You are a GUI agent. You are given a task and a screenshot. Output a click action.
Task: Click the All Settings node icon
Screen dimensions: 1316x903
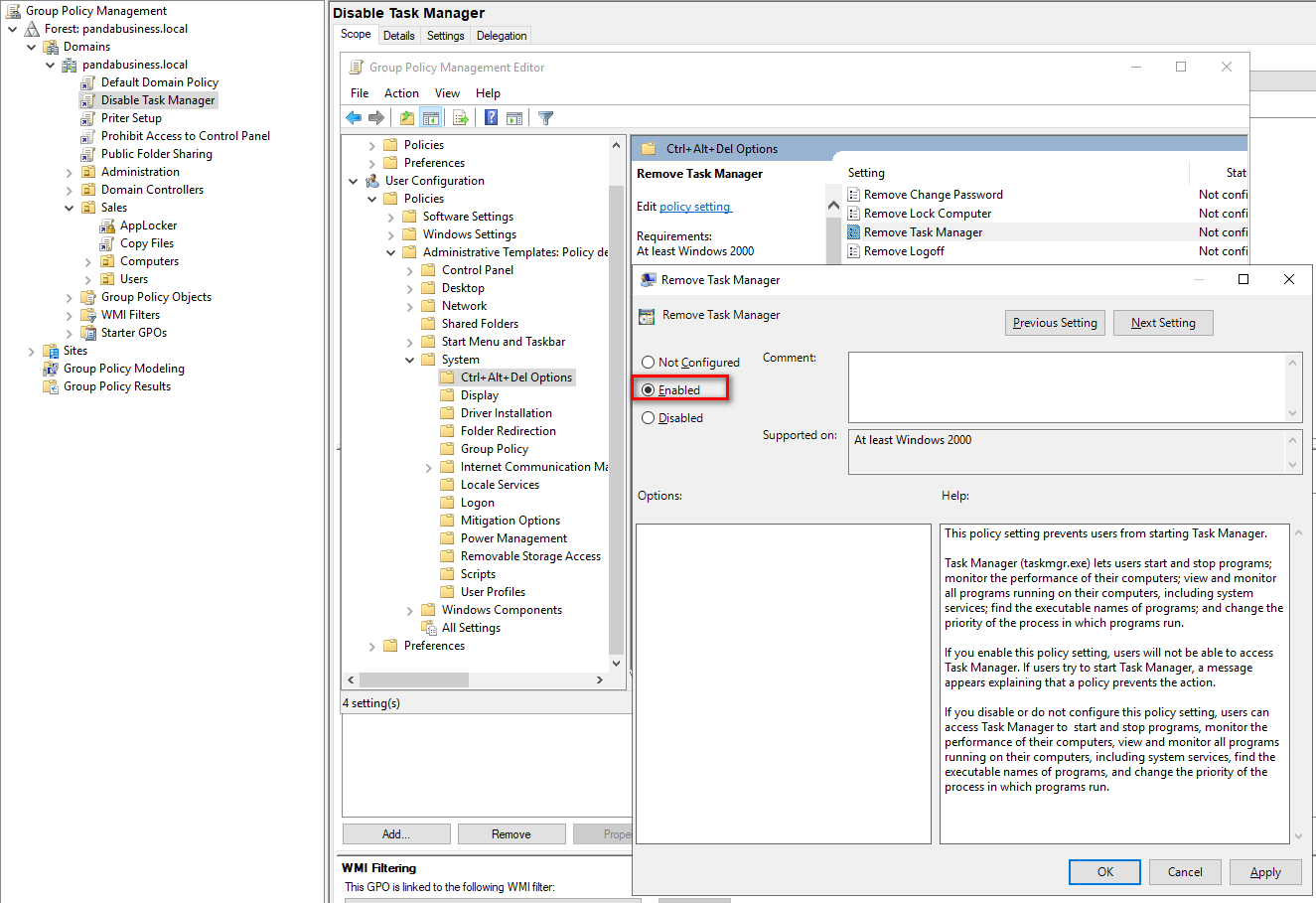429,628
